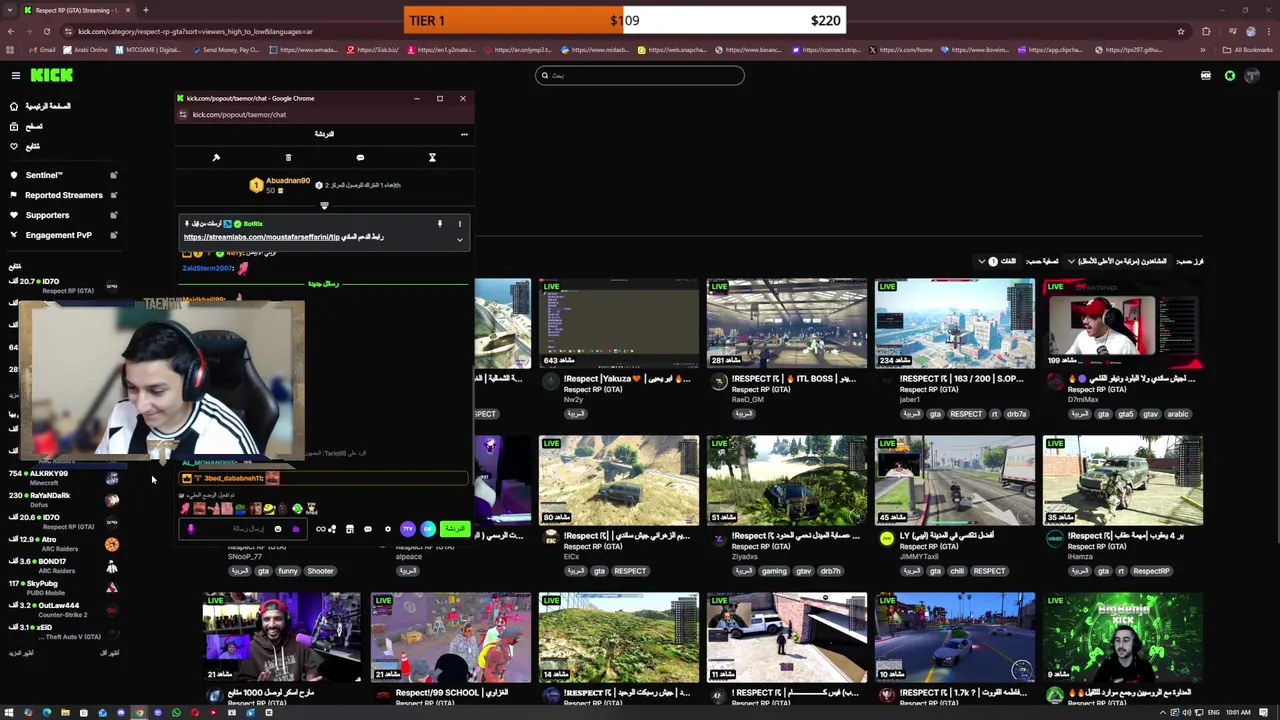Open the vertical dots menu on pinned message
This screenshot has width=1280, height=720.
click(460, 224)
